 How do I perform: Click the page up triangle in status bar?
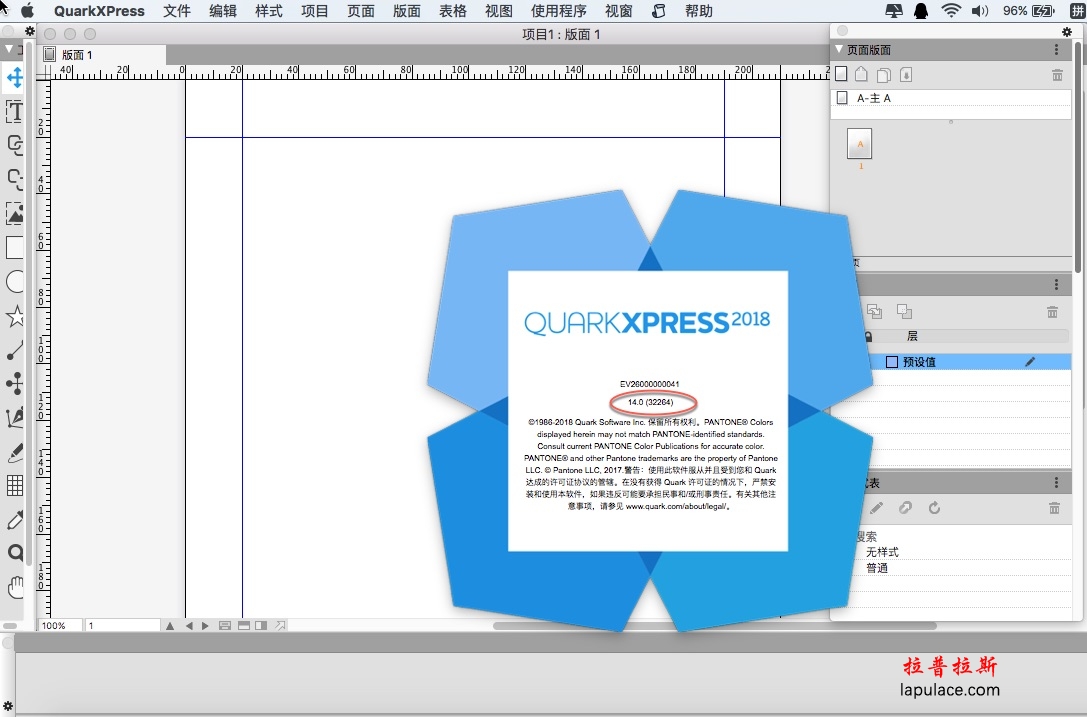[x=170, y=625]
